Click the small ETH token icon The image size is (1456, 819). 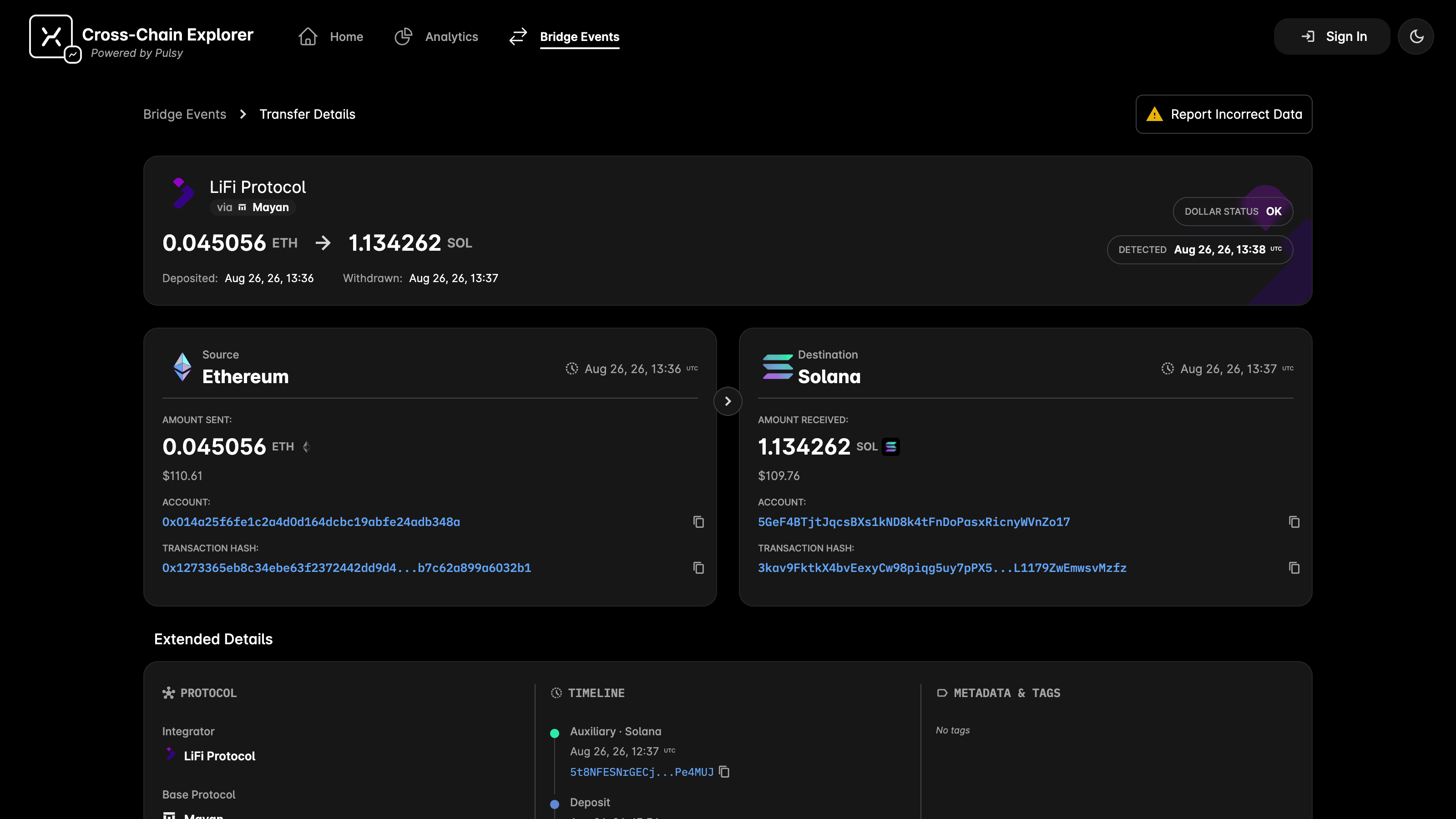pos(306,447)
